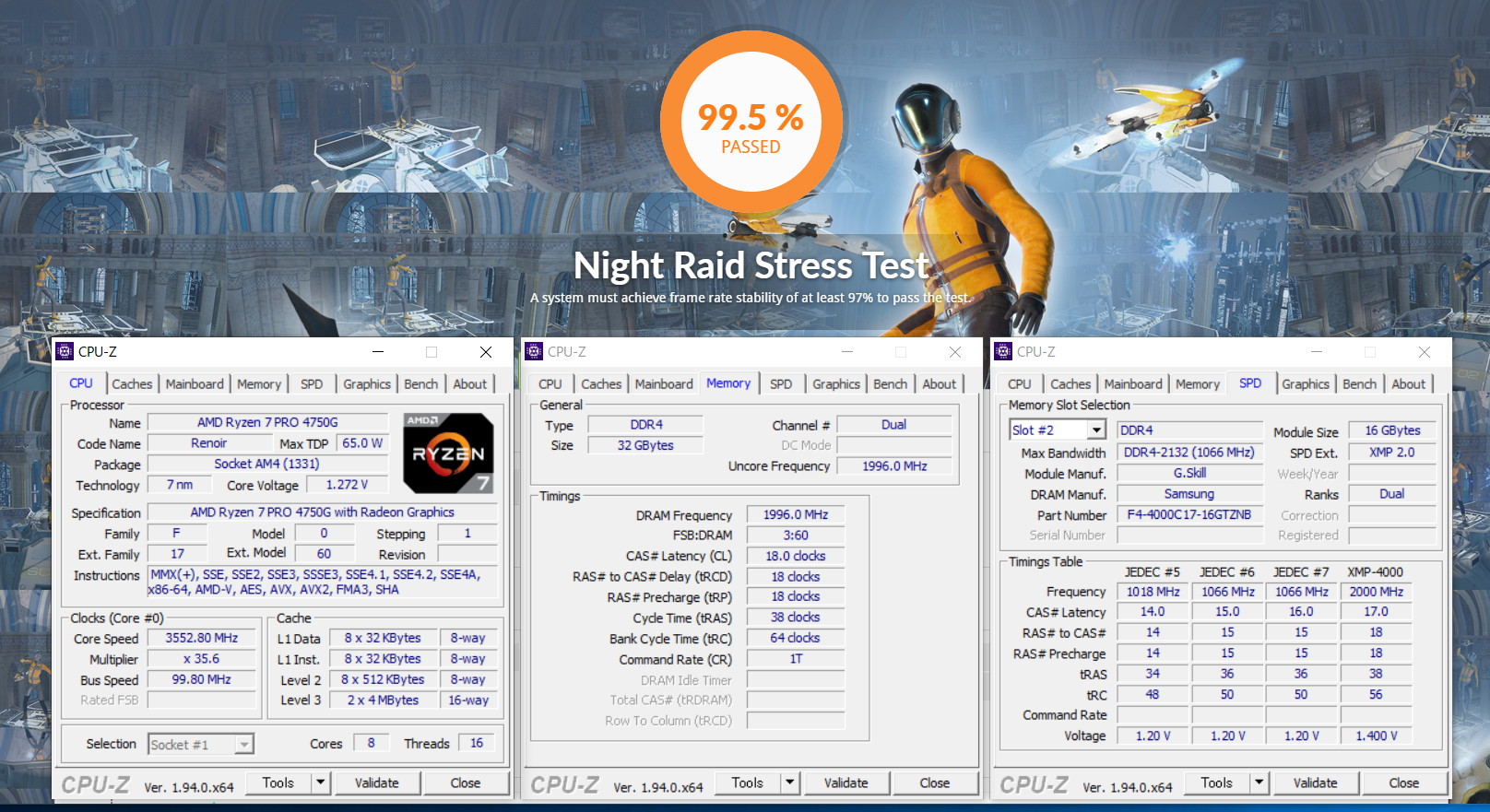Open Memory tab in right CPU-Z window
Image resolution: width=1490 pixels, height=812 pixels.
[1198, 384]
